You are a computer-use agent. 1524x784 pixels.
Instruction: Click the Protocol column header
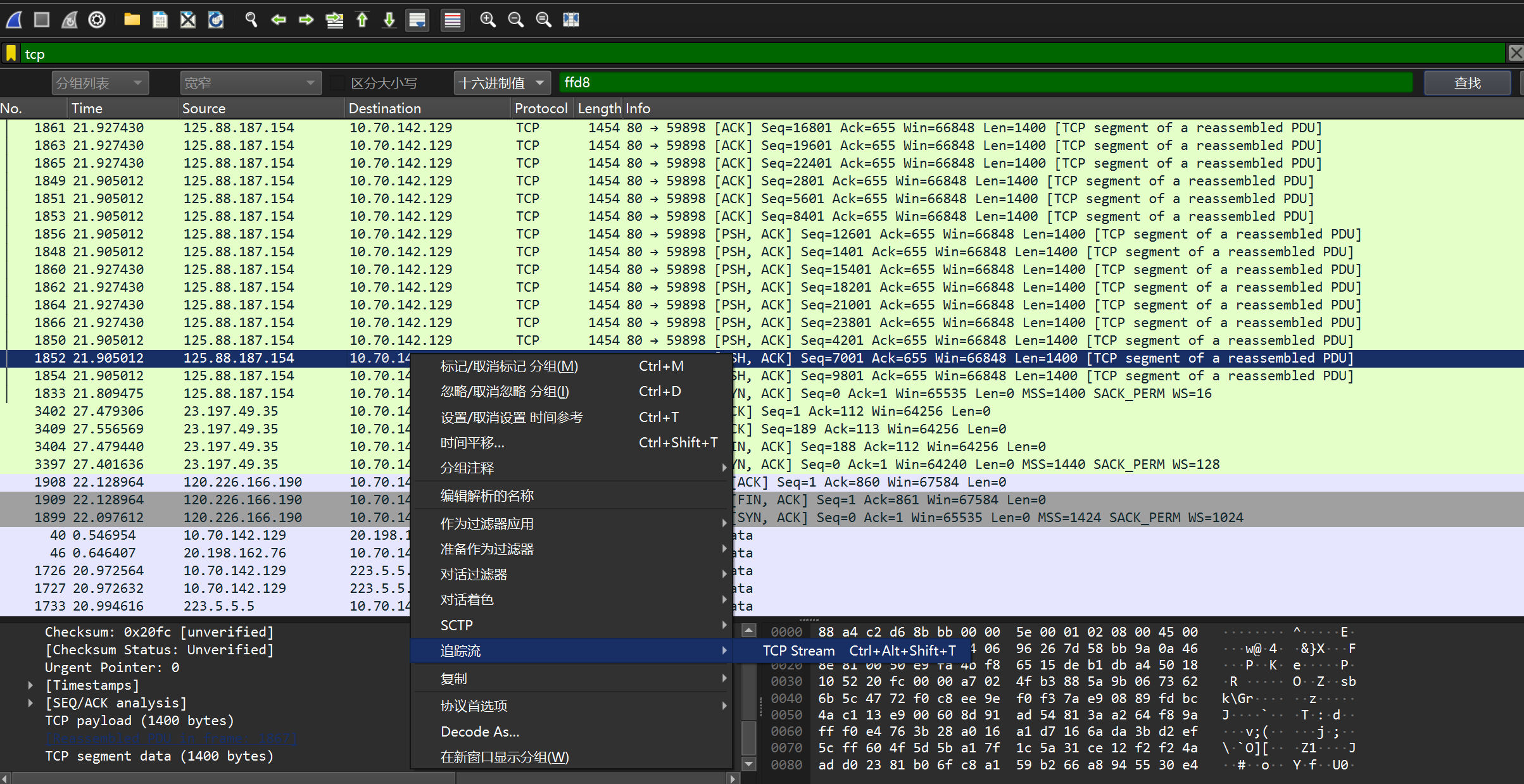pos(540,108)
